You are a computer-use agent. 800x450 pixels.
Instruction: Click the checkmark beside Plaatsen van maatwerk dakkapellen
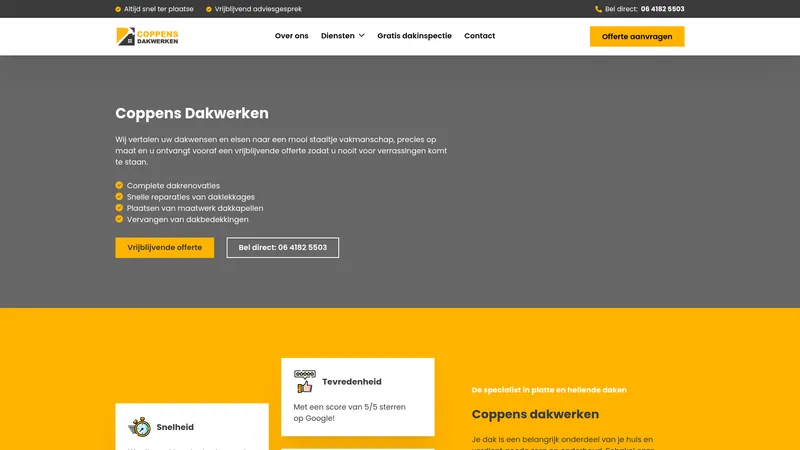point(119,208)
